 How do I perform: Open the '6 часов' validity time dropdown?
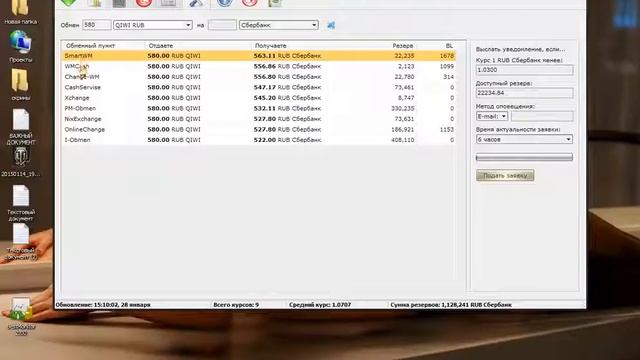coord(524,139)
